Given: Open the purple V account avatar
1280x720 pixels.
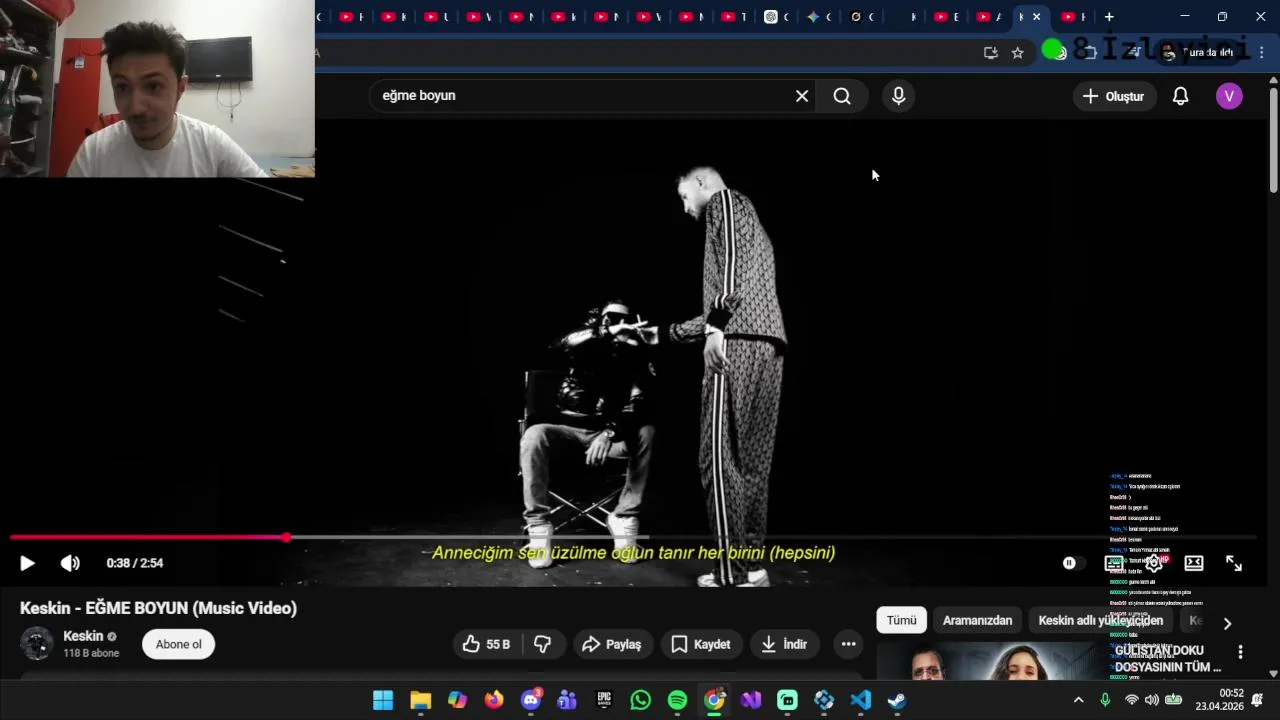Looking at the screenshot, I should pyautogui.click(x=1229, y=96).
